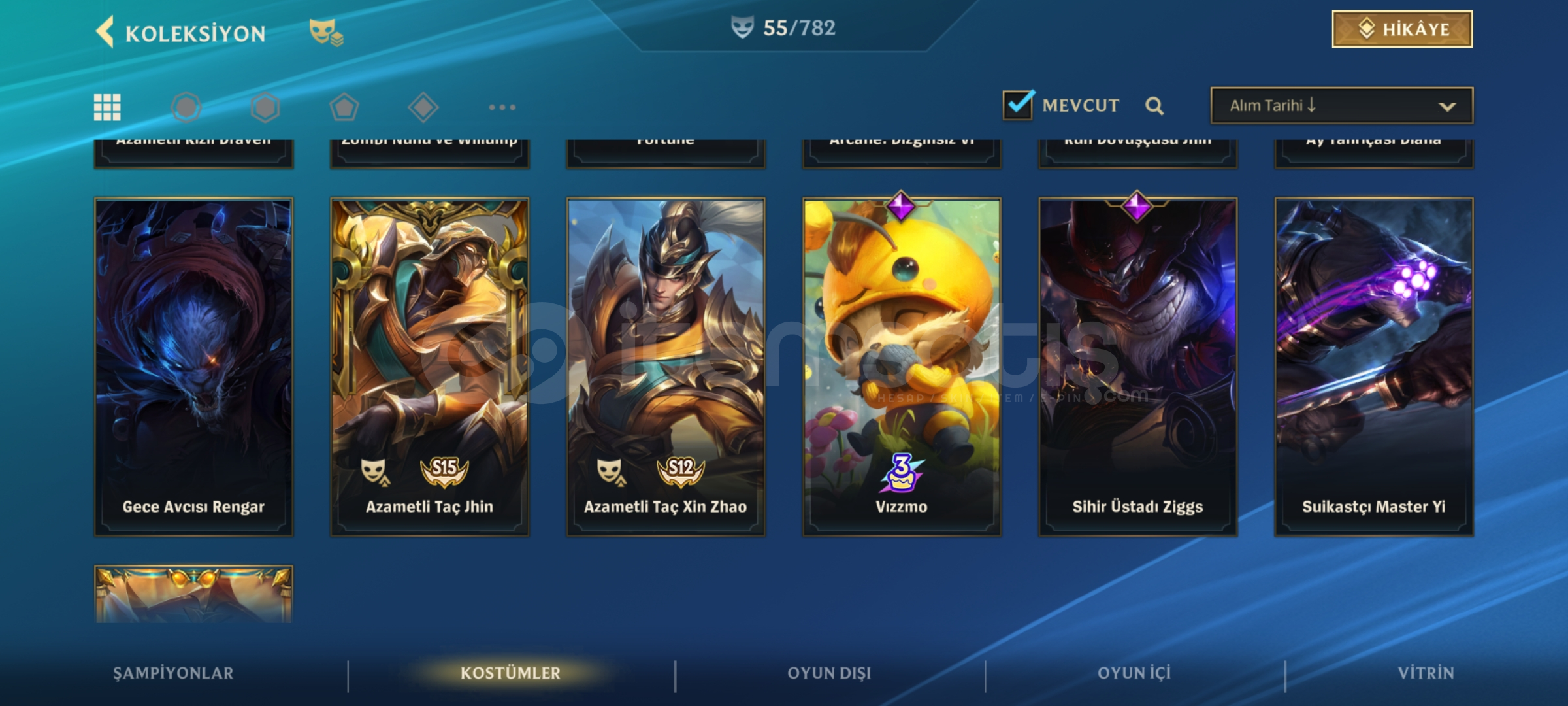The width and height of the screenshot is (1568, 706).
Task: Switch to the Oyun Dışı tab
Action: click(829, 673)
